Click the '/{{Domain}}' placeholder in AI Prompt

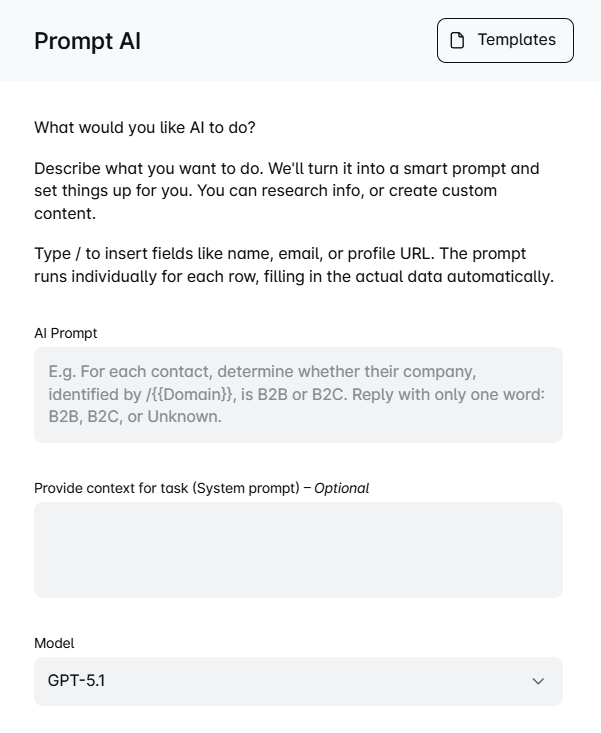click(189, 395)
